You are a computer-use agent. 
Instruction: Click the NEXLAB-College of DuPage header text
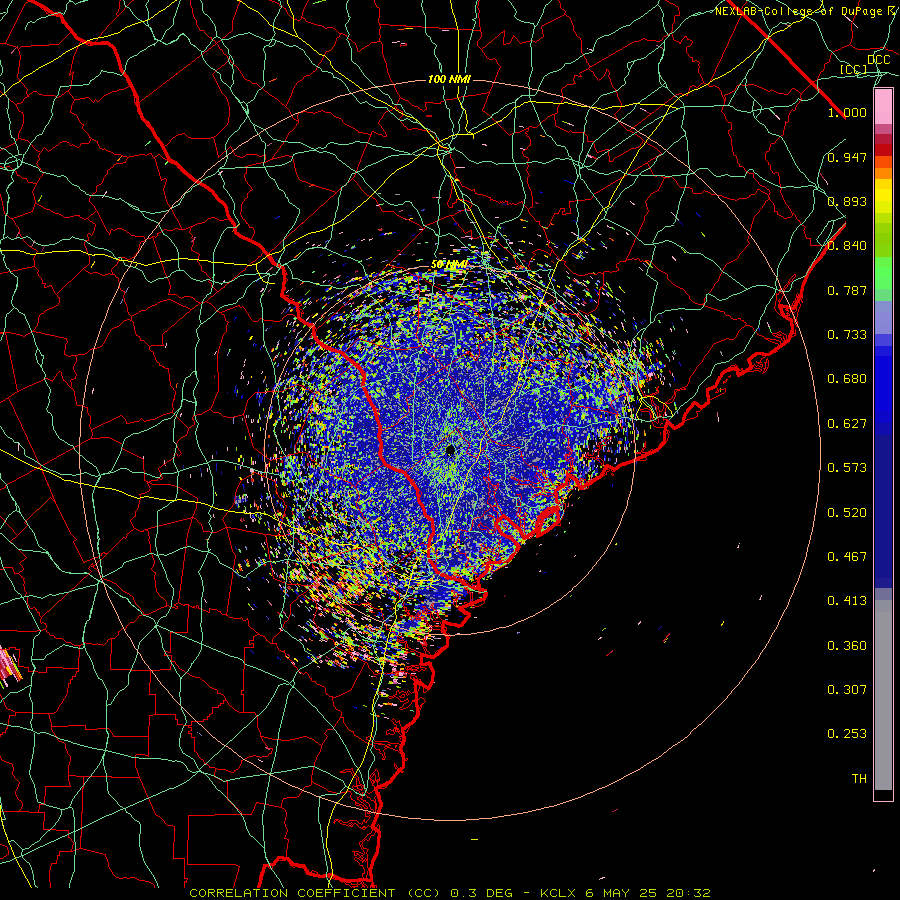[x=807, y=11]
